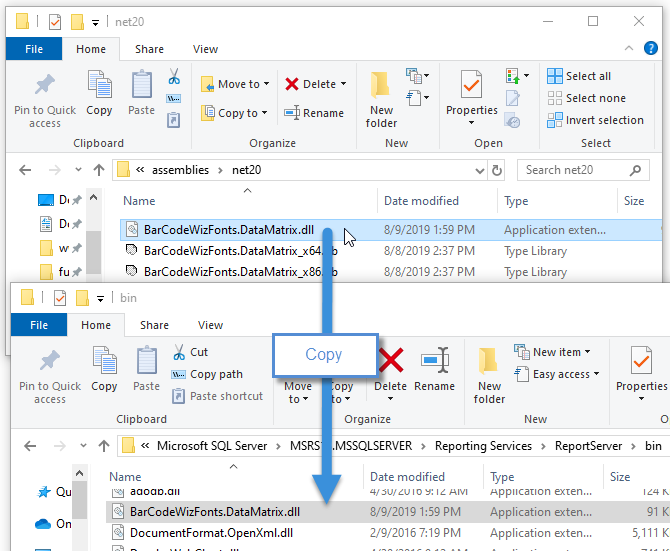Click Edit icon in net20 Open group
Viewport: 670px width, 551px height.
[513, 98]
